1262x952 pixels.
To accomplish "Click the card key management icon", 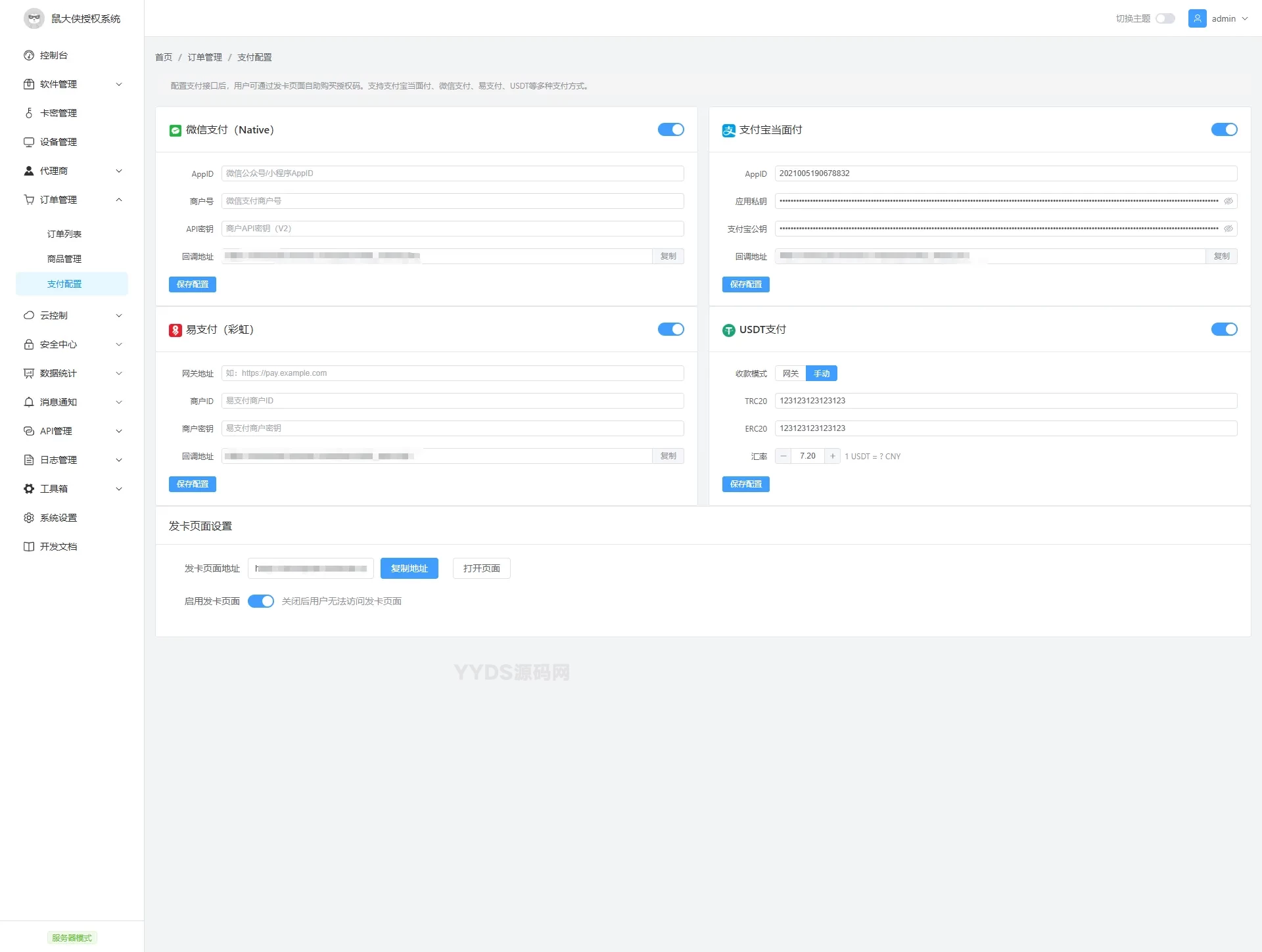I will 29,113.
